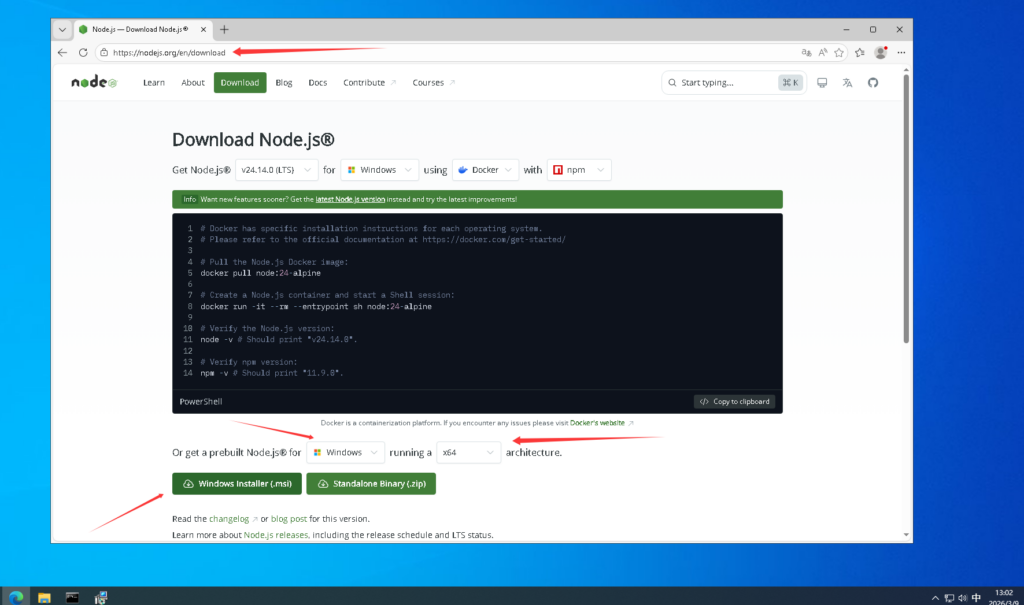The image size is (1024, 605).
Task: Open the Node.js GitHub repository icon
Action: pyautogui.click(x=872, y=83)
